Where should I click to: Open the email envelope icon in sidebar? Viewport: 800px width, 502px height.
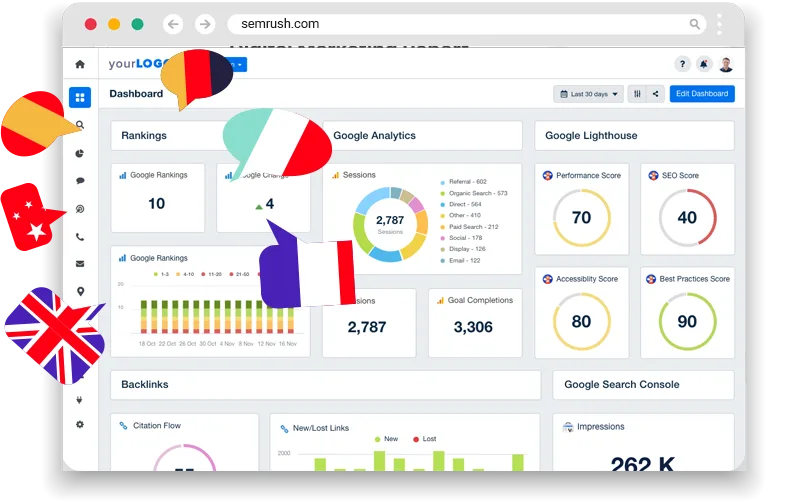point(80,264)
